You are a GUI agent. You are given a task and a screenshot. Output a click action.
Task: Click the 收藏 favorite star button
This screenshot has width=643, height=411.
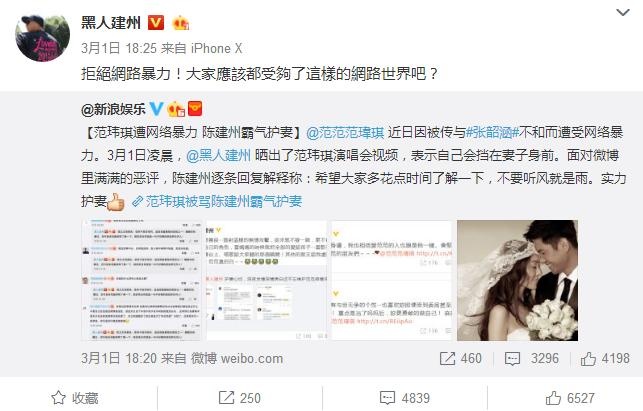(75, 398)
